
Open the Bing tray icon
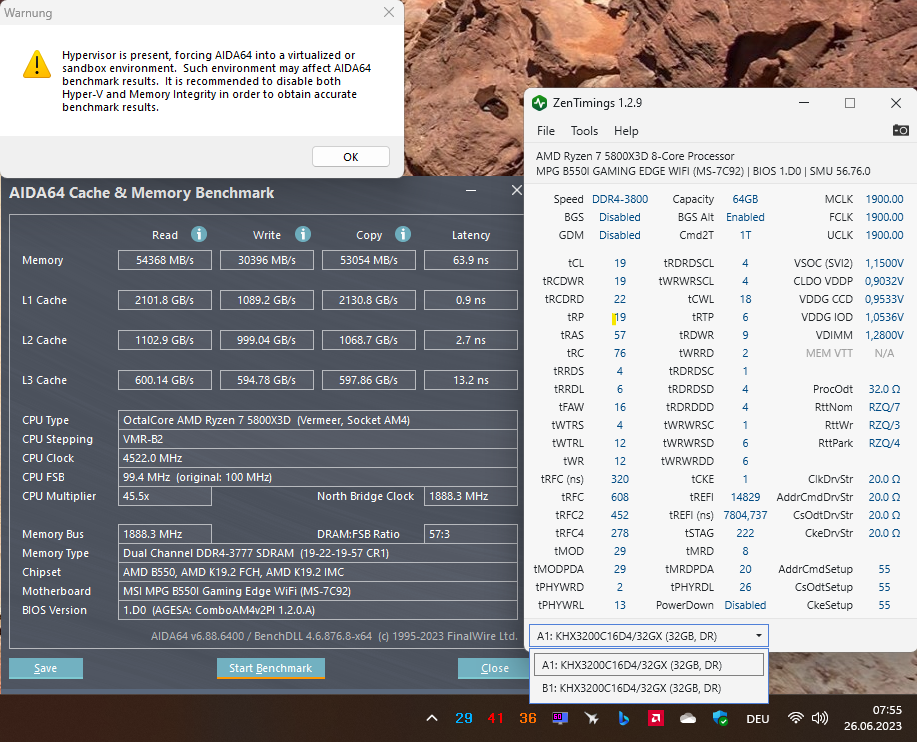(x=623, y=718)
